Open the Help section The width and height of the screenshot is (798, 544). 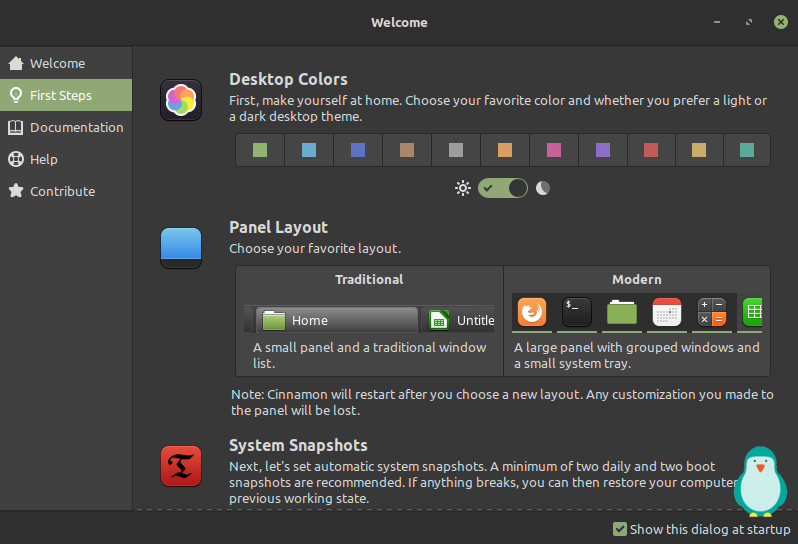point(66,159)
